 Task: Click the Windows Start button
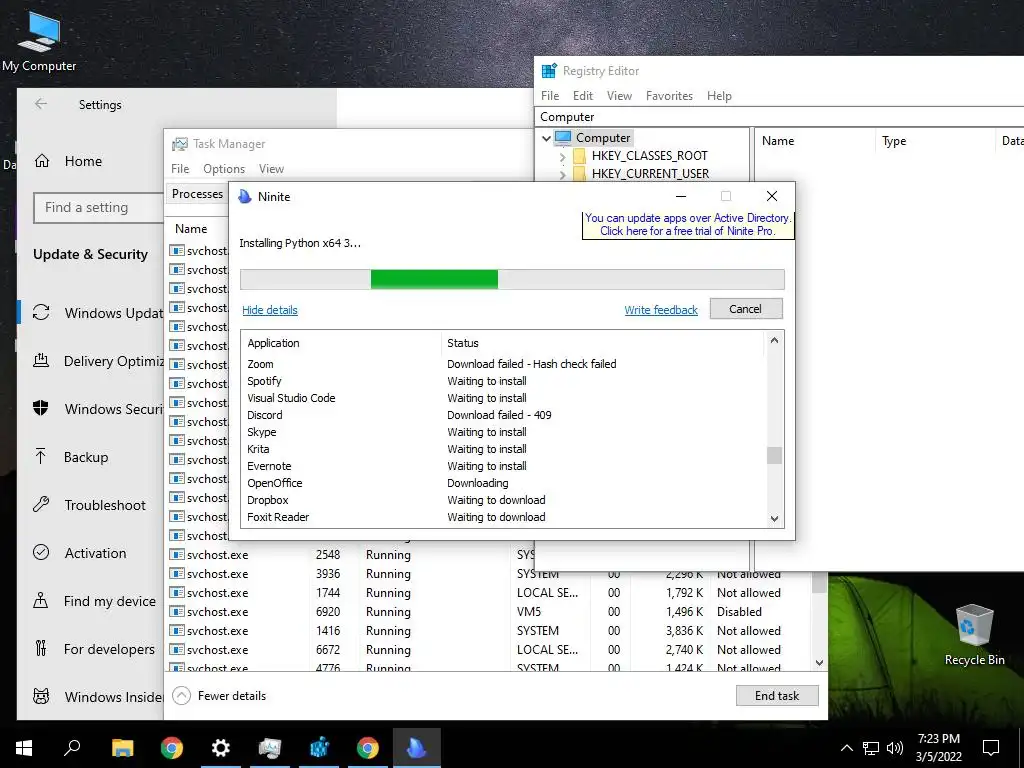tap(24, 748)
